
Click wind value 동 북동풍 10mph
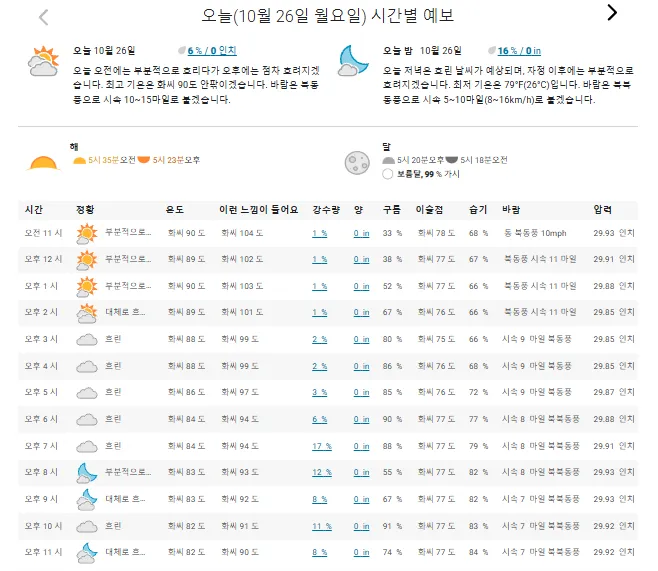535,233
